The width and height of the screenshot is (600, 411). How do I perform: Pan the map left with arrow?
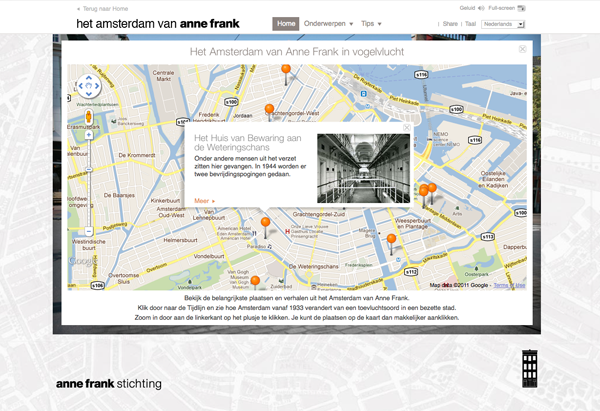pos(81,86)
